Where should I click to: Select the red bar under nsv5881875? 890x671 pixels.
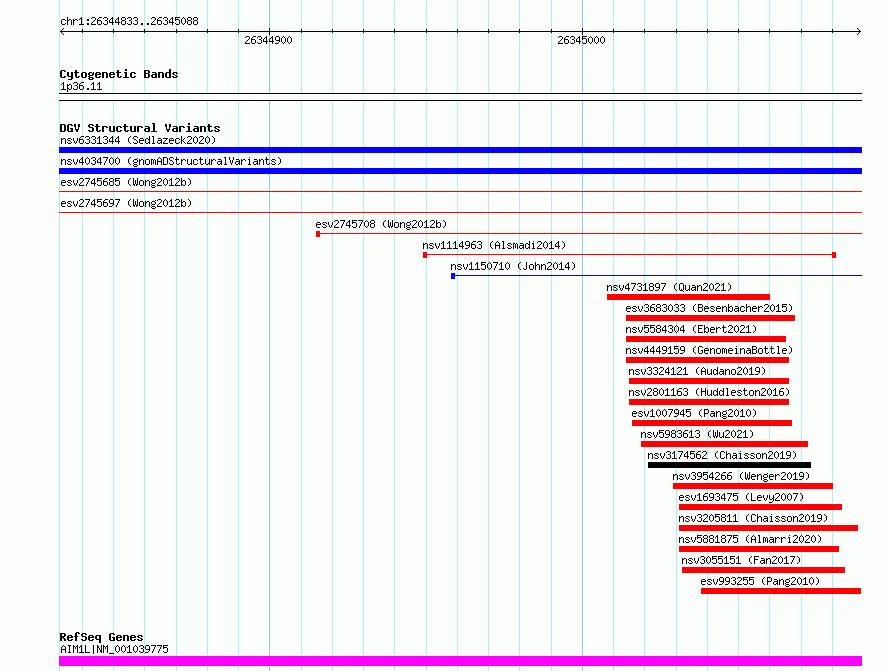click(x=759, y=549)
